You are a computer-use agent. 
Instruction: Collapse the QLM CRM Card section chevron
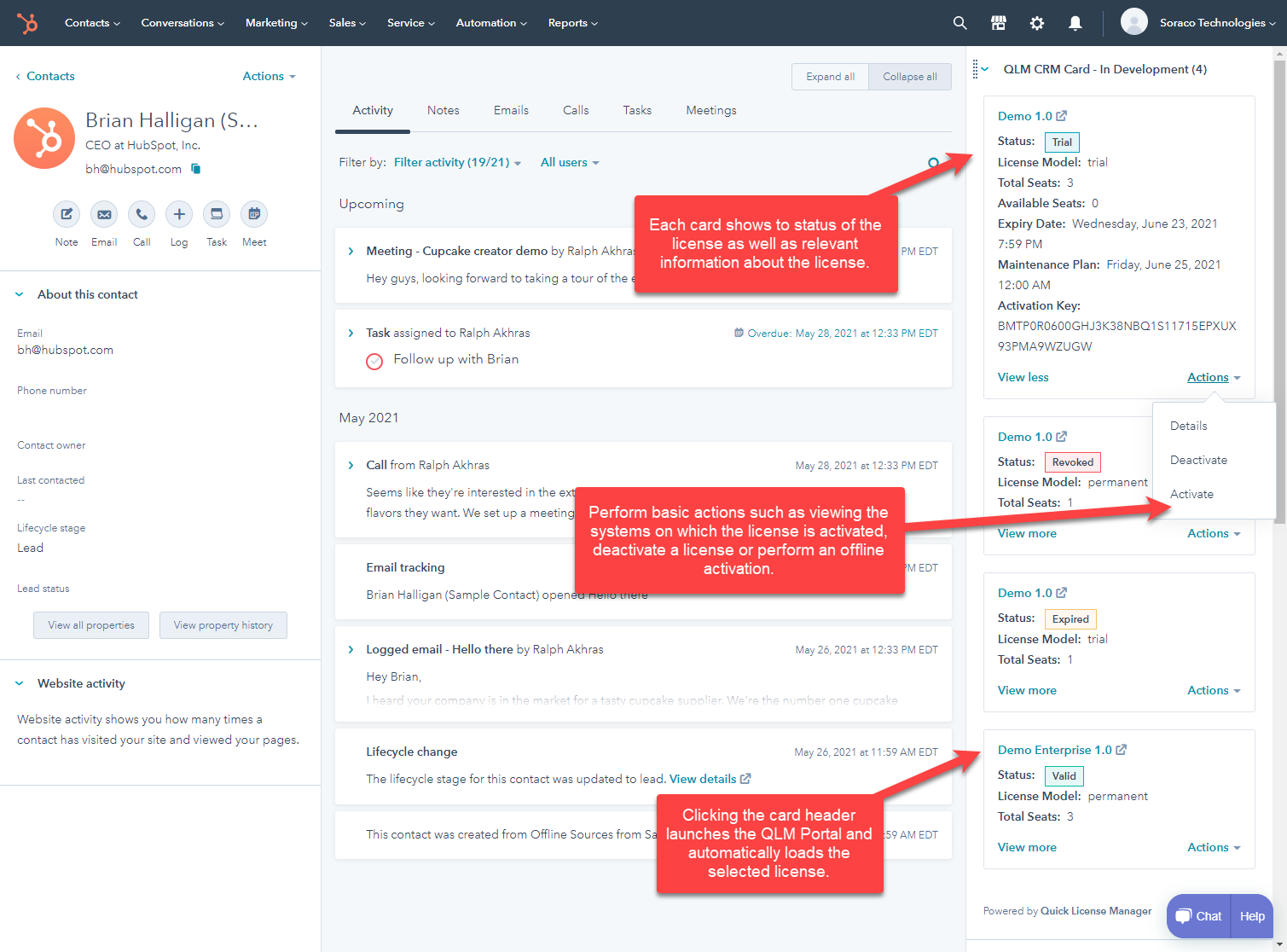tap(985, 69)
